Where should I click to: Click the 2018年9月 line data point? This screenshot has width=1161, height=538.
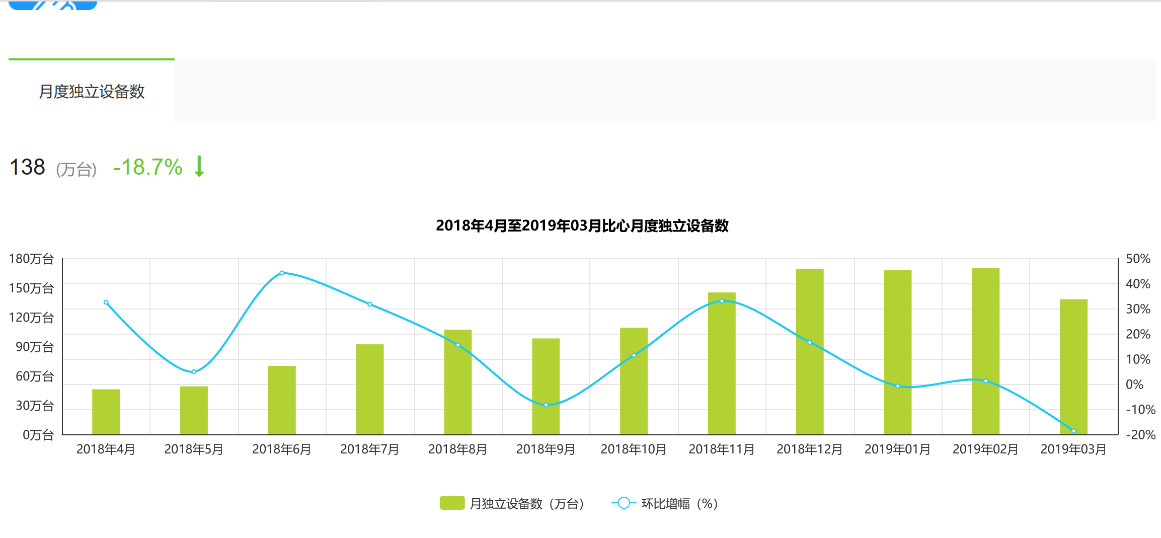click(546, 405)
